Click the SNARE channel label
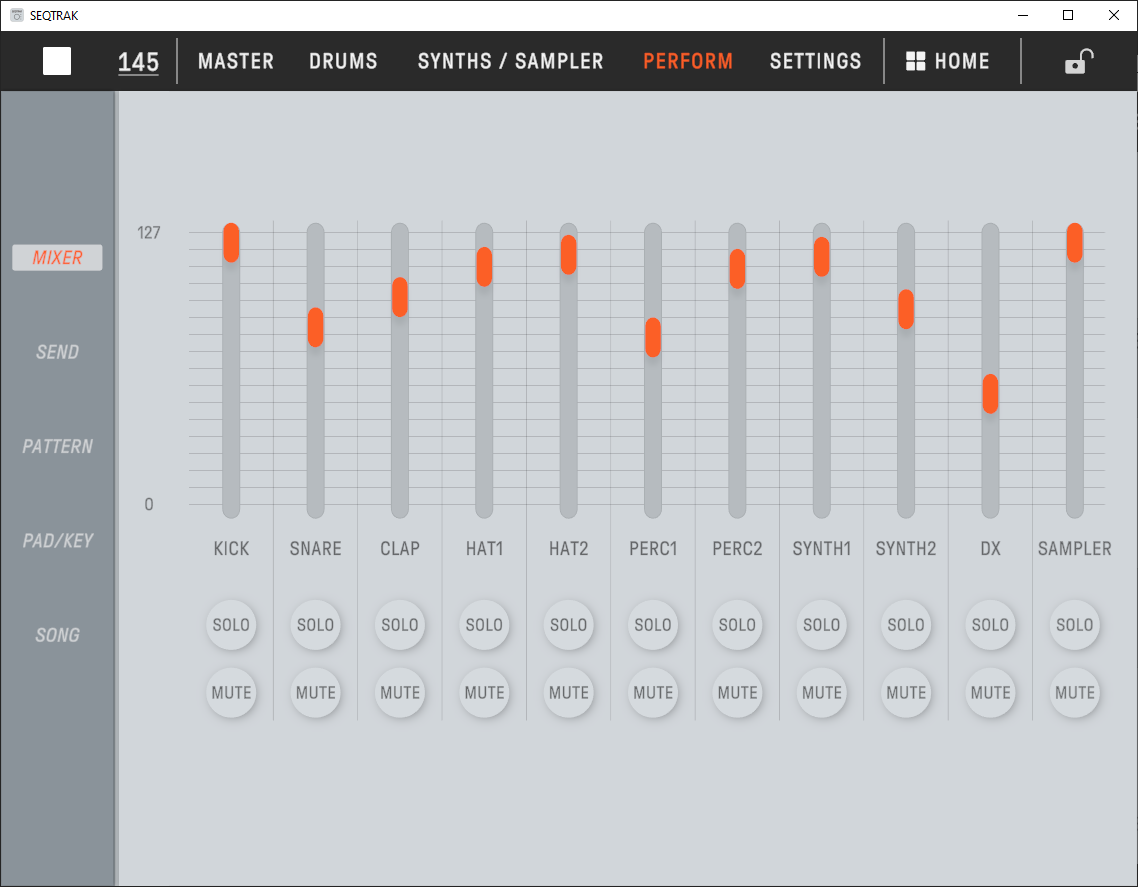1138x887 pixels. click(x=315, y=549)
